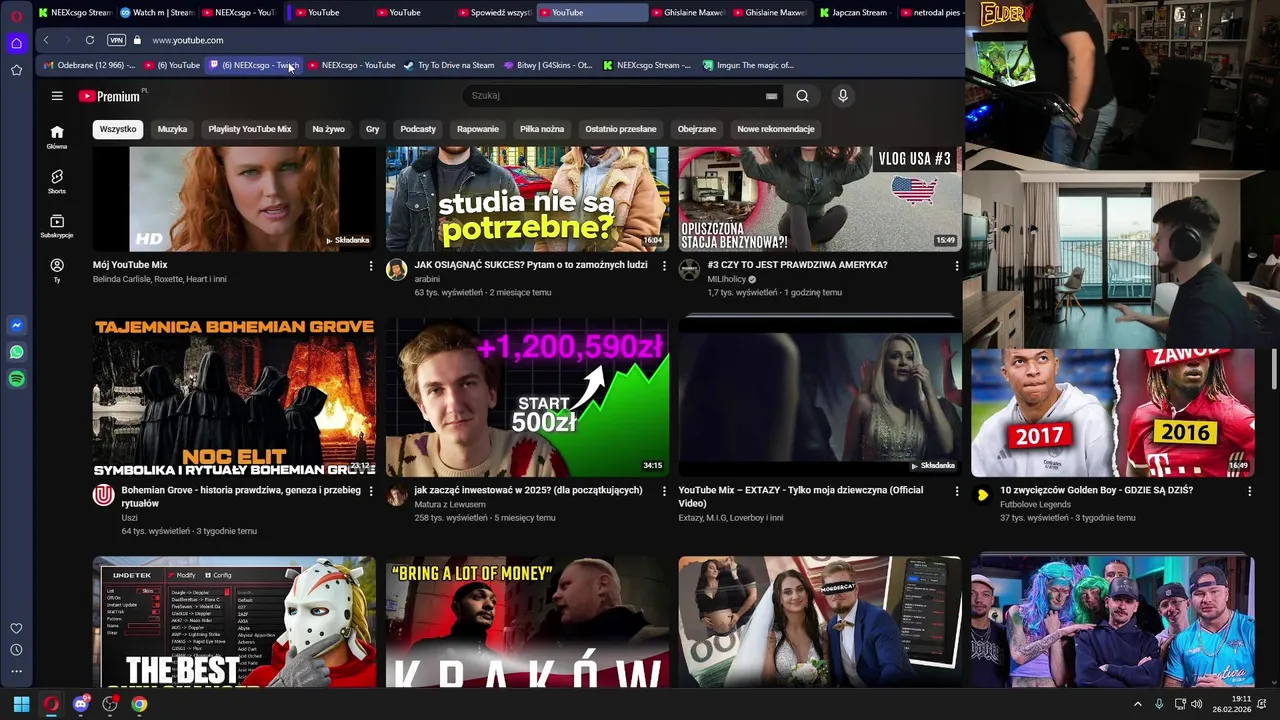Select the Wszystko filter chip

click(x=118, y=129)
